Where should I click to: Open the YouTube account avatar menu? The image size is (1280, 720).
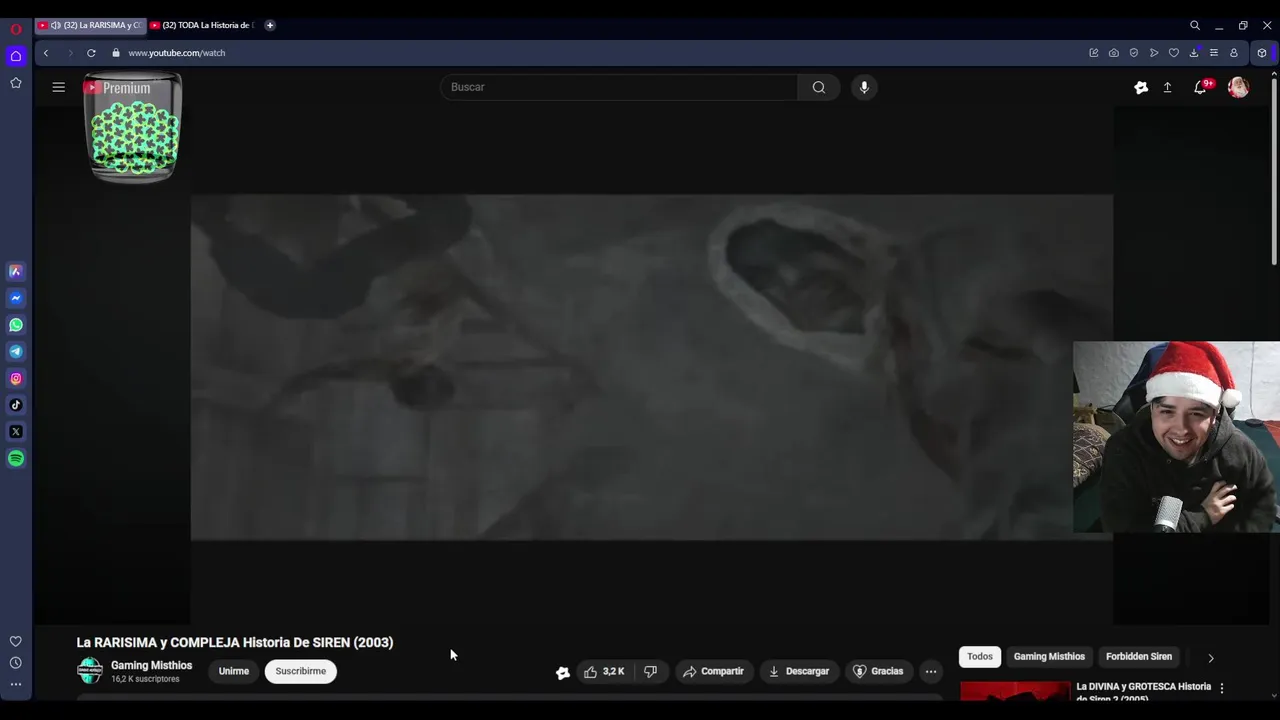point(1238,88)
